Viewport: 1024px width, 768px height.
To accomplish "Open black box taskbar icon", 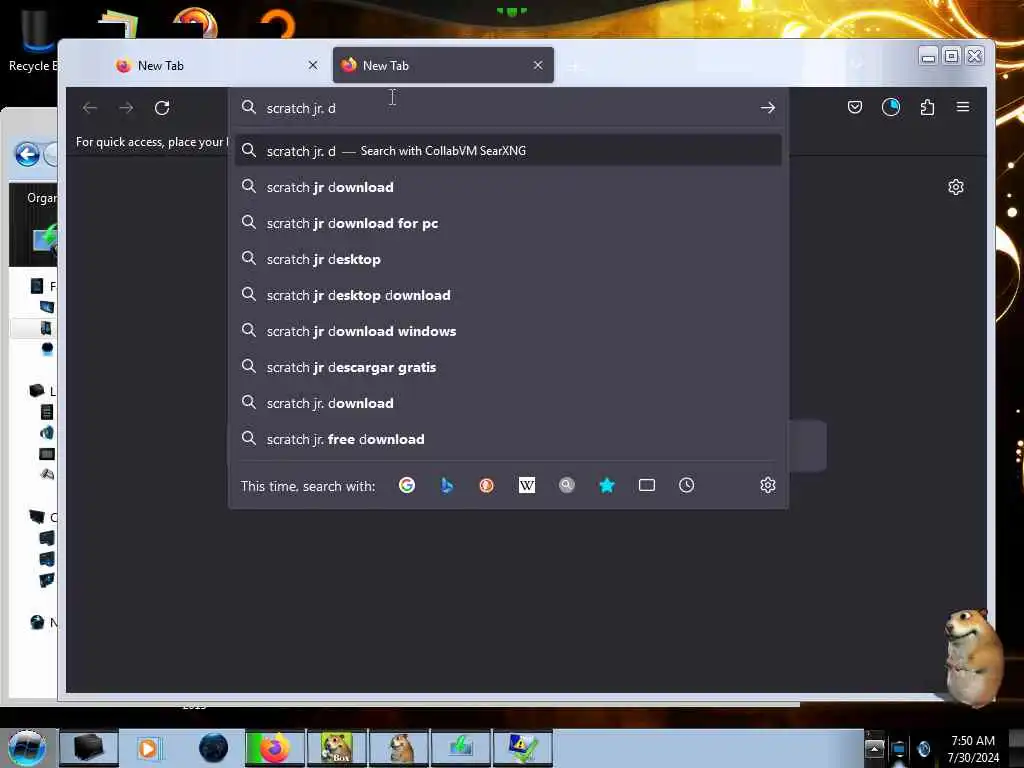I will (x=88, y=748).
